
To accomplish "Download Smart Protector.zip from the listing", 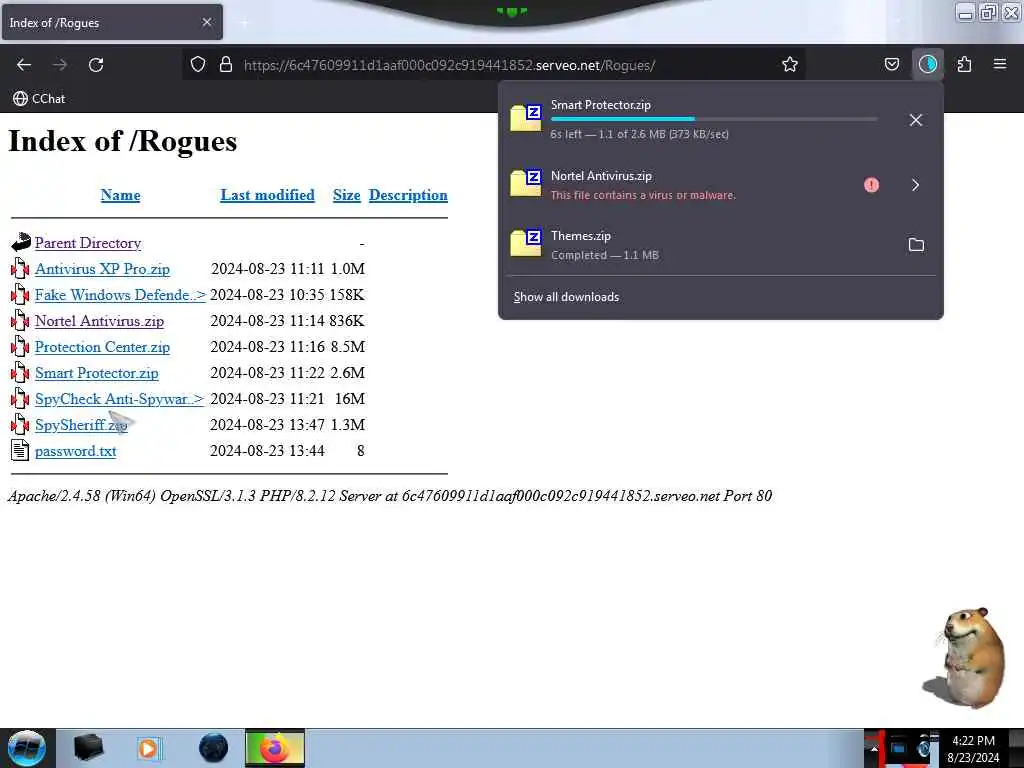I will (97, 373).
